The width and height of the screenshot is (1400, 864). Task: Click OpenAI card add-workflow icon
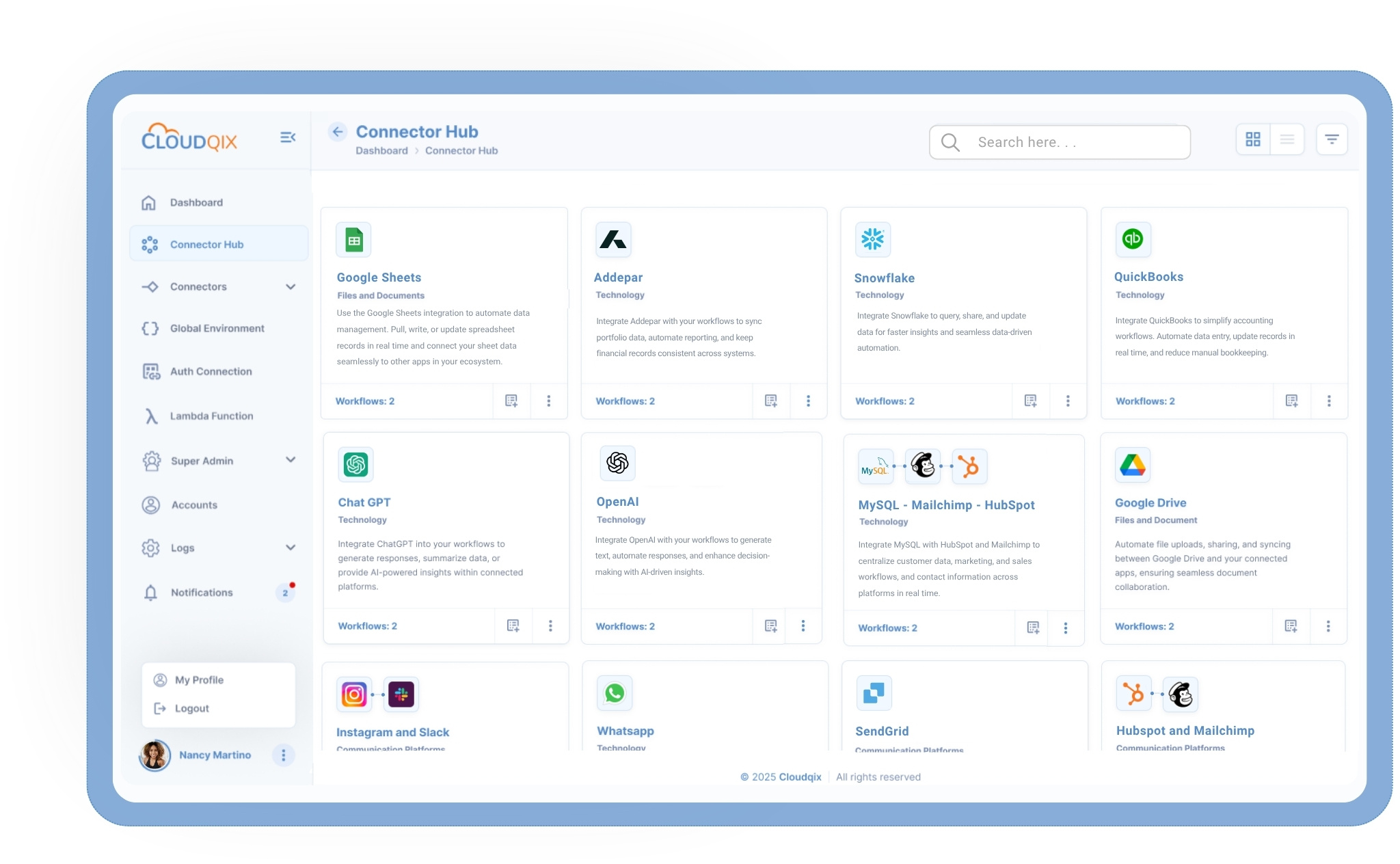770,625
